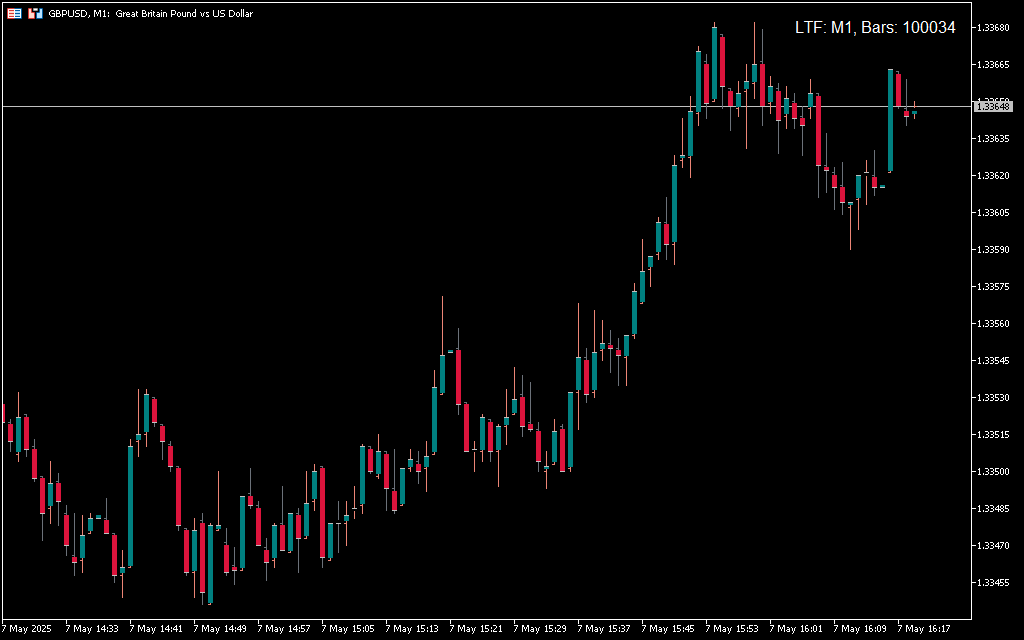1024x640 pixels.
Task: Click the current price tag 1.33648
Action: click(x=993, y=106)
